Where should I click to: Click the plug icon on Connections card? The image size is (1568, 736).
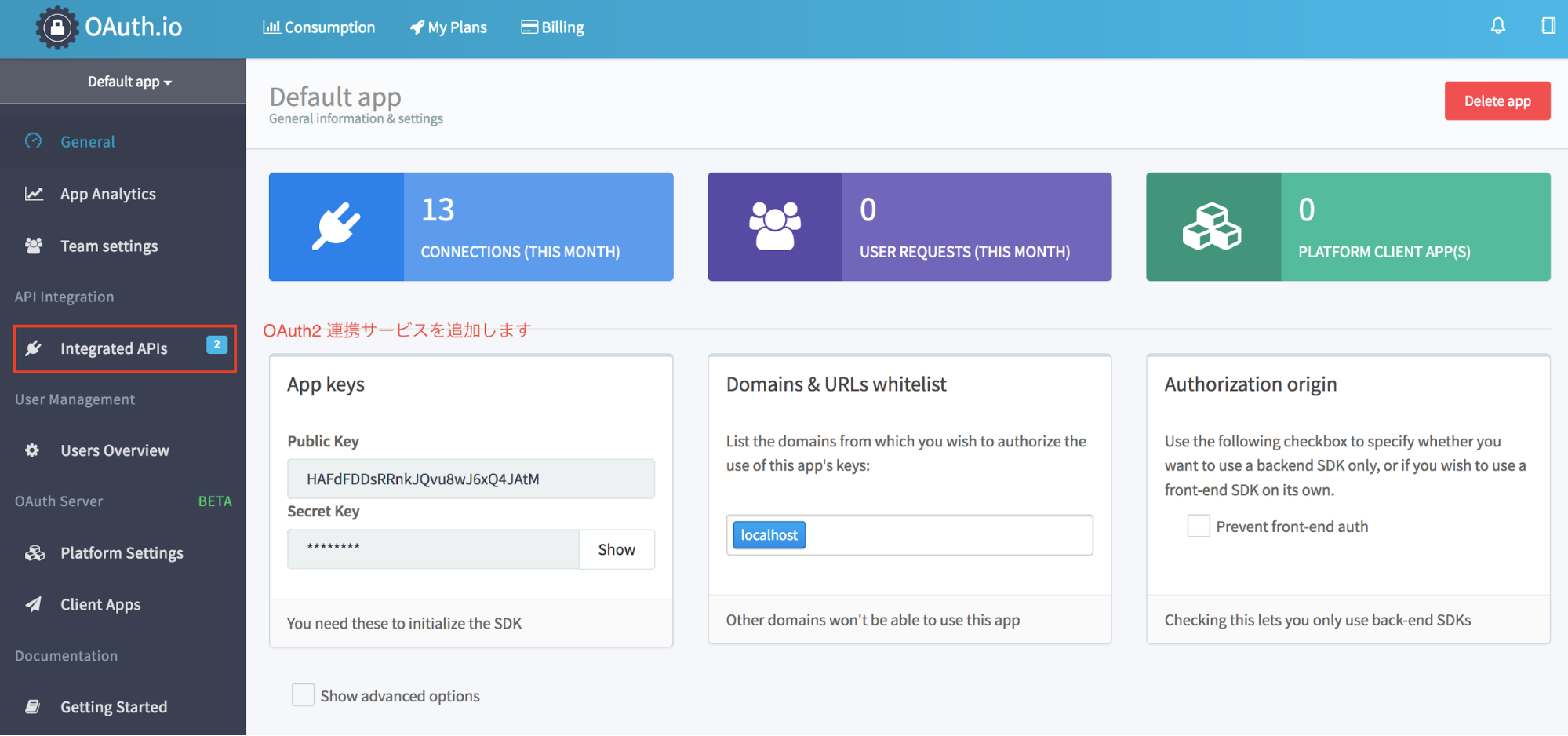click(337, 227)
